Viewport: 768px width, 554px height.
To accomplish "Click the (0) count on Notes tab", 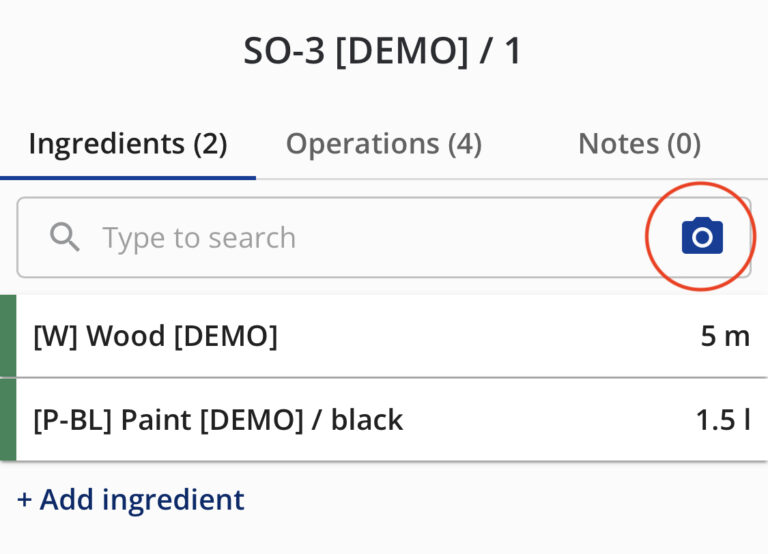I will (x=683, y=144).
